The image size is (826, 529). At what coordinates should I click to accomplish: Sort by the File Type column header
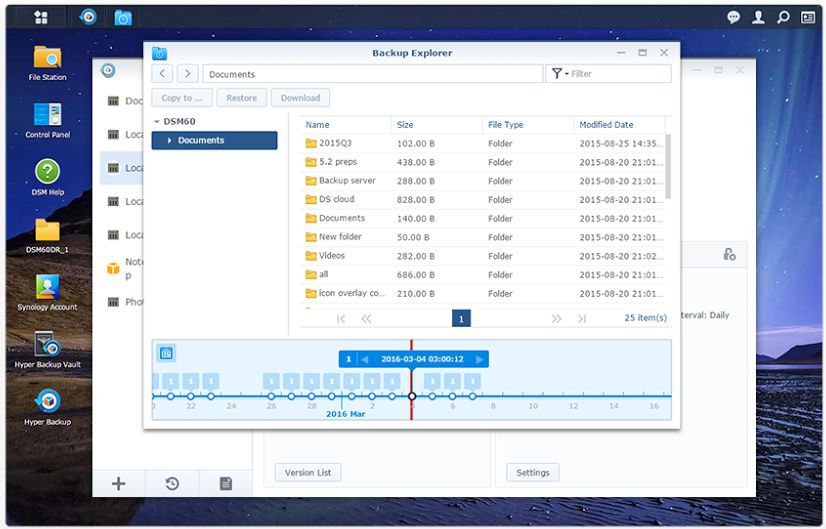click(x=528, y=125)
